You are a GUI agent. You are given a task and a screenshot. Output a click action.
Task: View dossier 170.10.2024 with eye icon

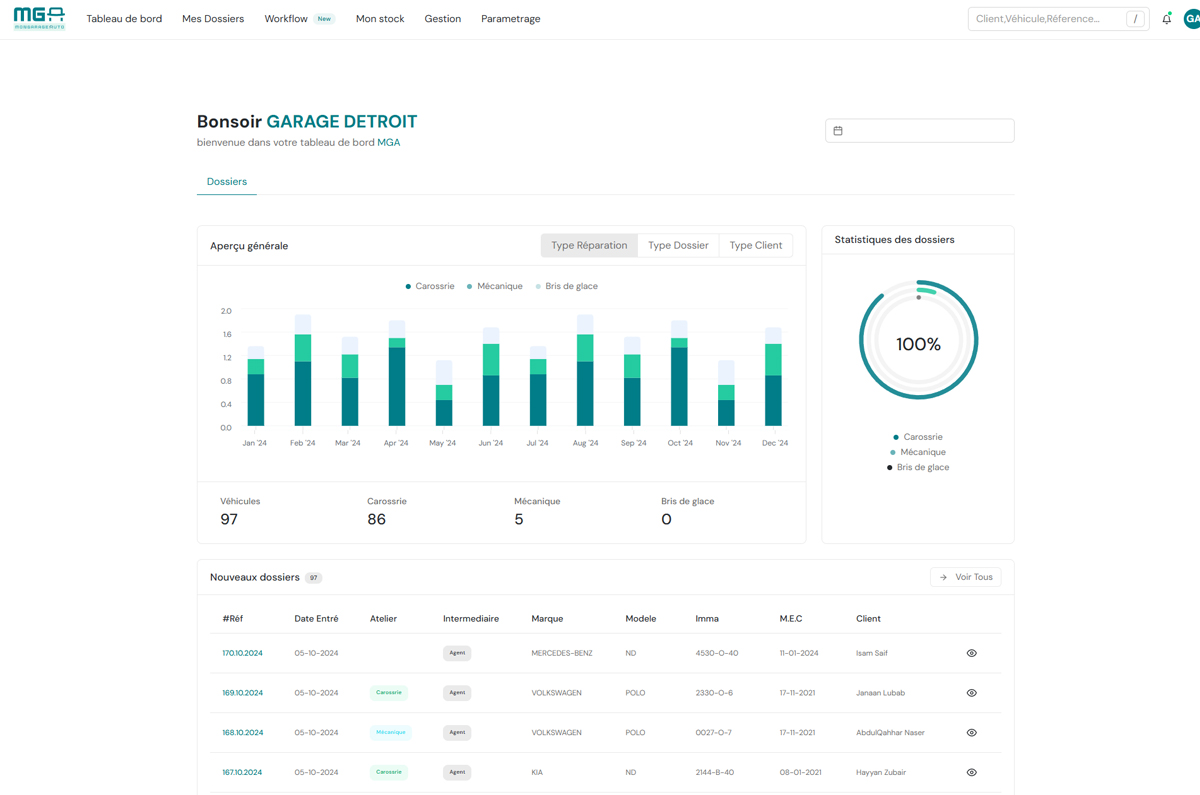point(971,653)
